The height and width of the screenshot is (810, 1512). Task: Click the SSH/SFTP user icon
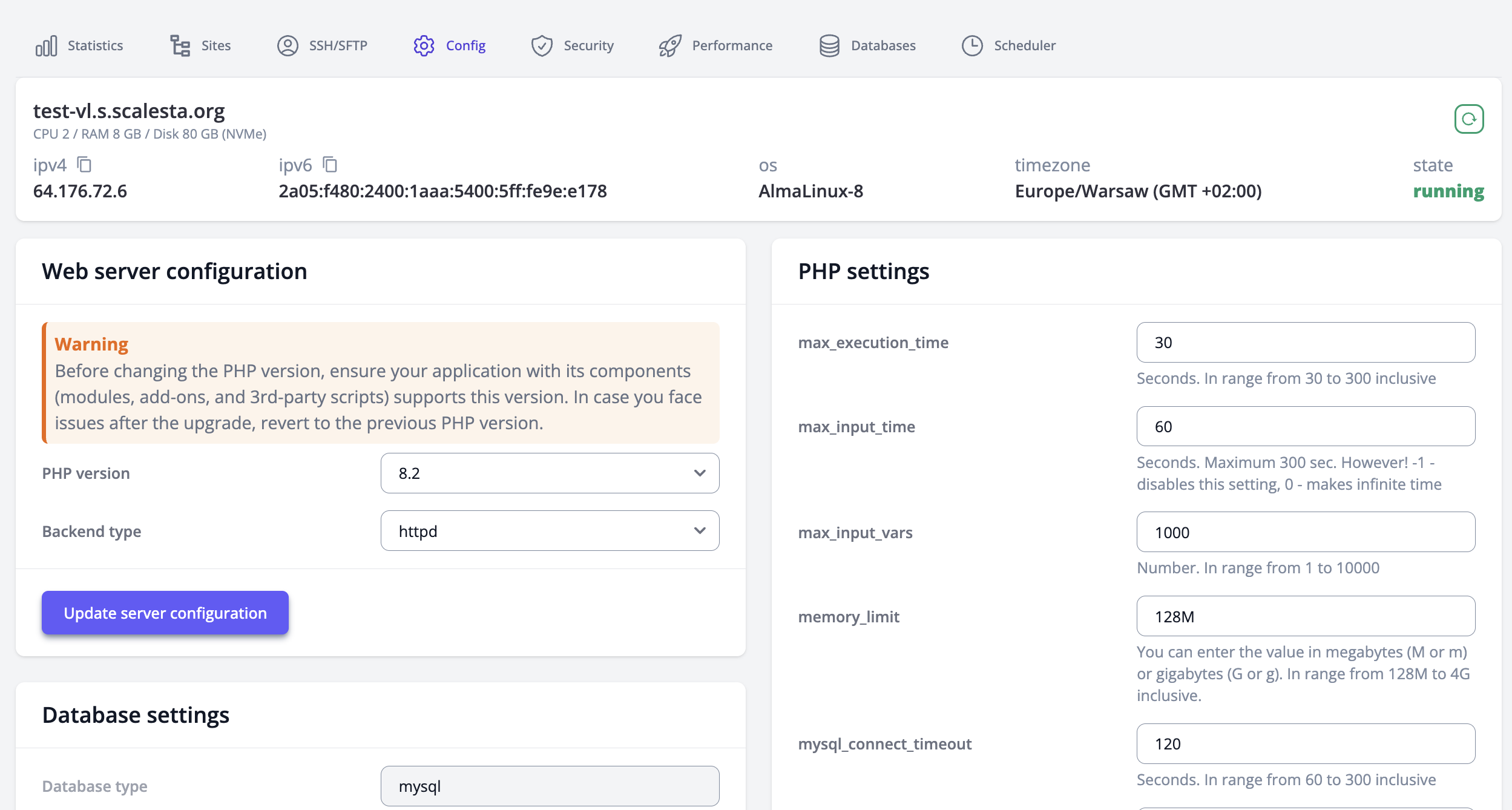[x=288, y=45]
